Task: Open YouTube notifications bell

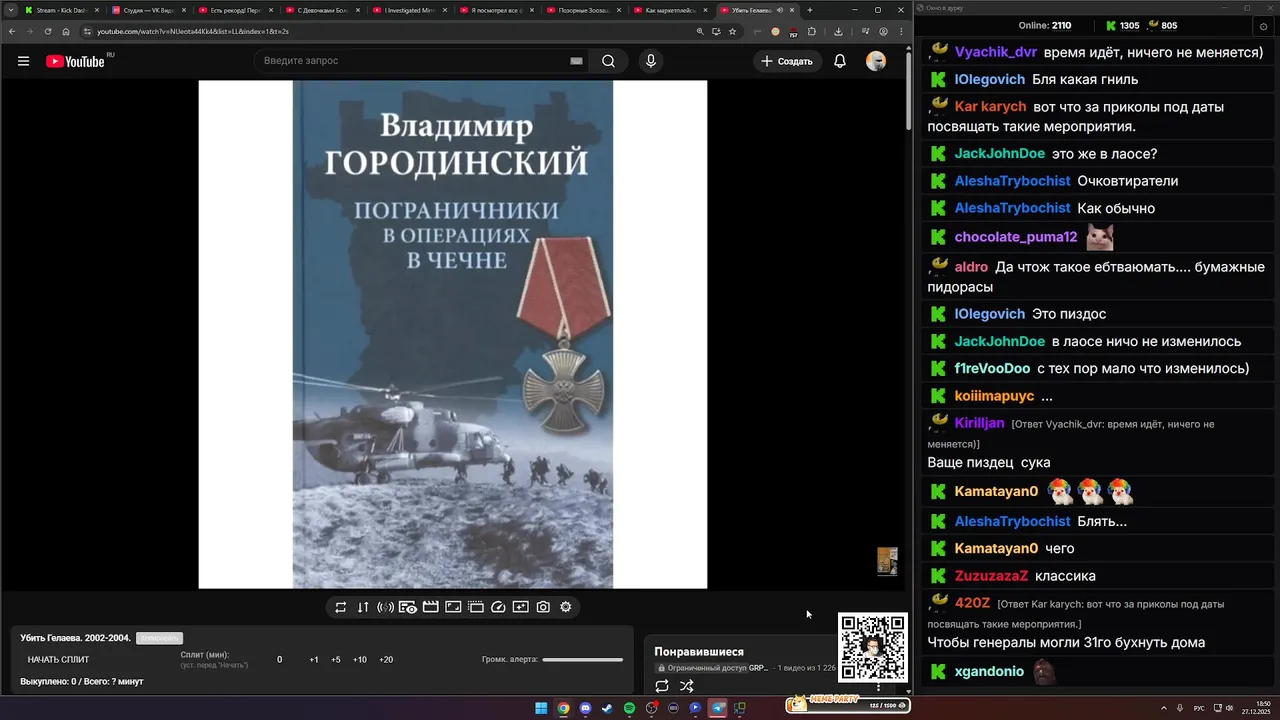Action: pos(840,61)
